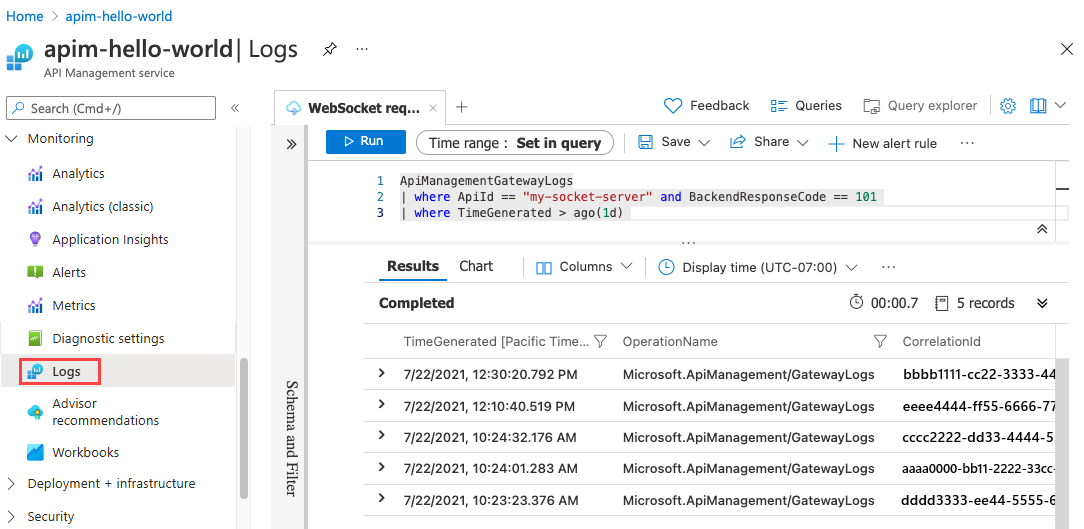Close the WebSocket req... query tab
Screen dimensions: 1084x529
433,108
